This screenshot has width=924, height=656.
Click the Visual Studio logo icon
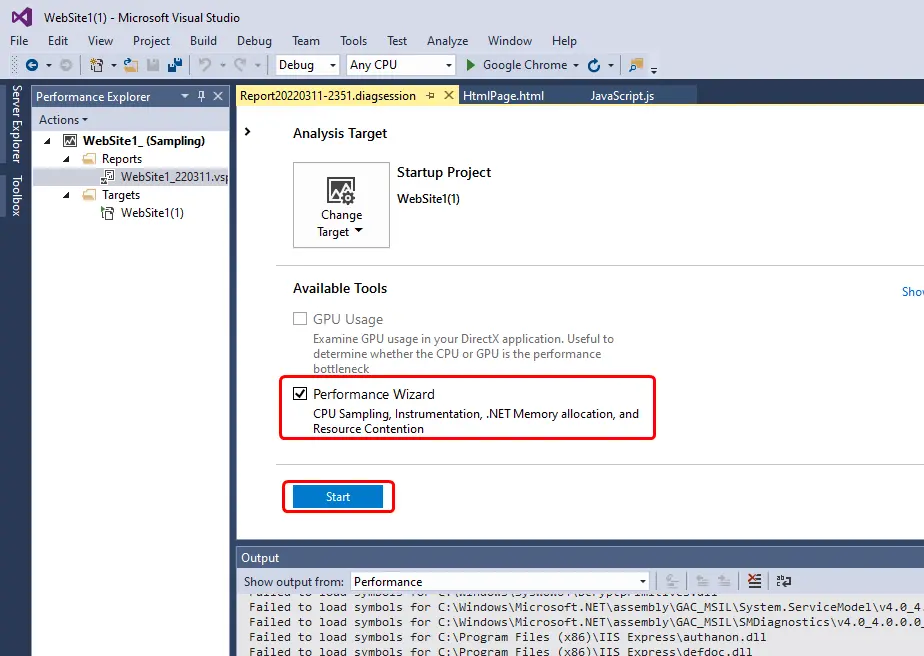click(x=22, y=17)
